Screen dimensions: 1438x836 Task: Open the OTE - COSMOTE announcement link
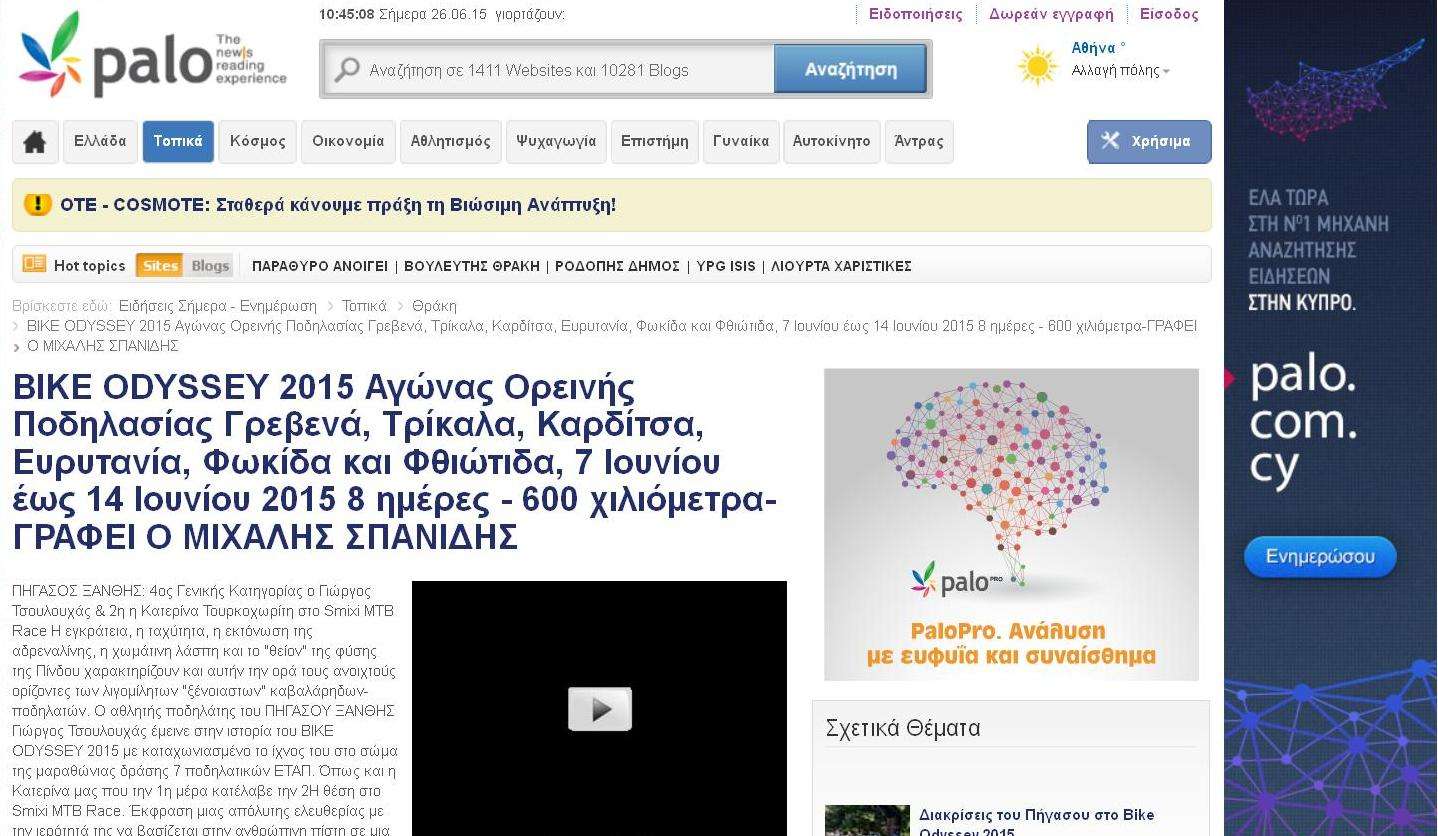click(338, 205)
